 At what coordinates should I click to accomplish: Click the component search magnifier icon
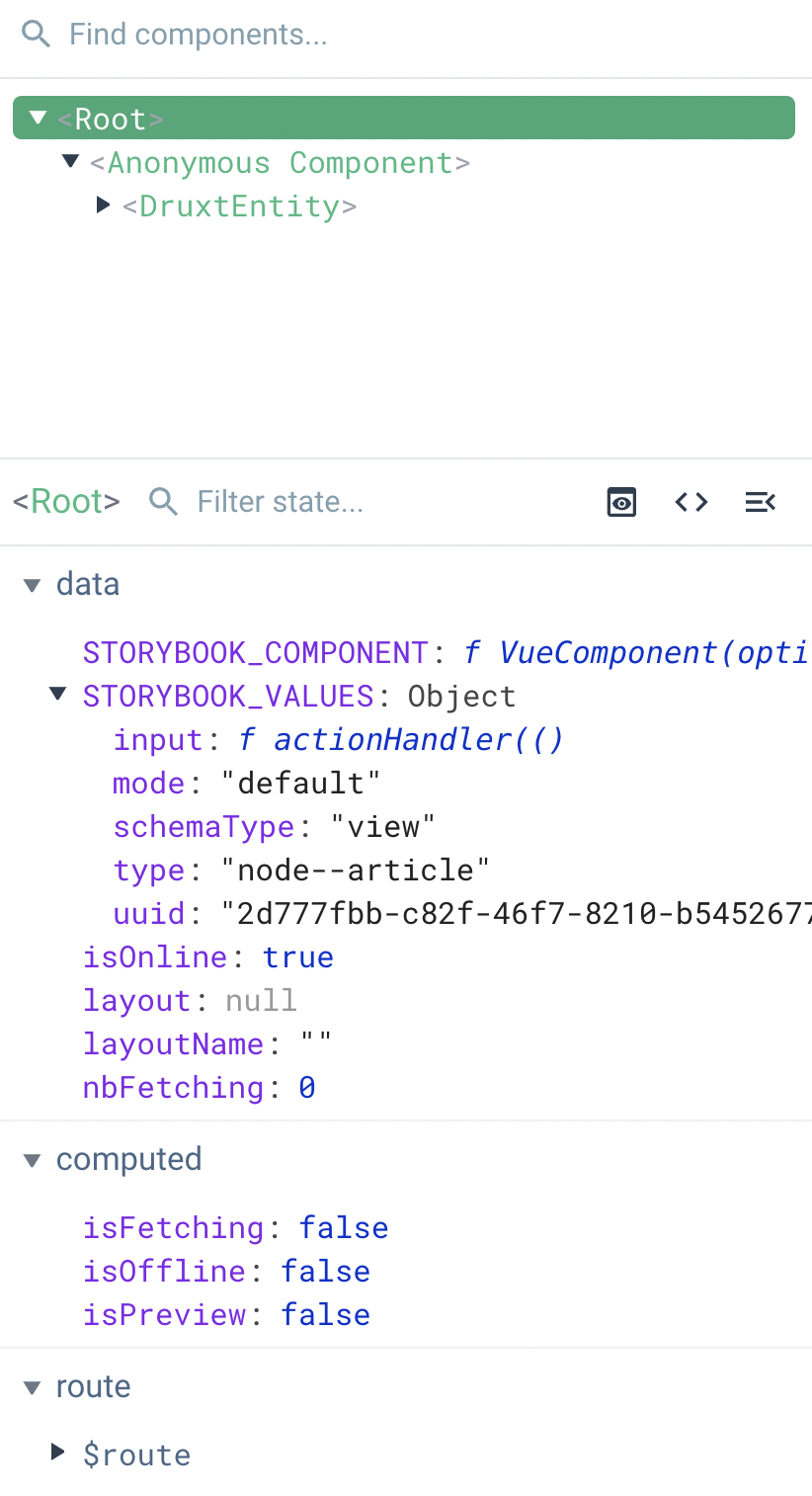[x=36, y=33]
